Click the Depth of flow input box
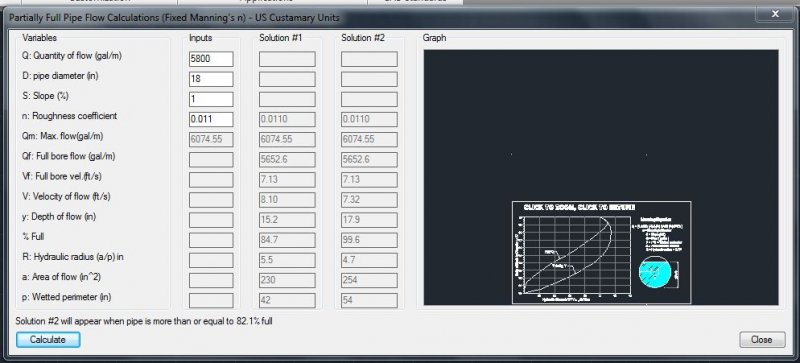This screenshot has width=800, height=363. 211,220
